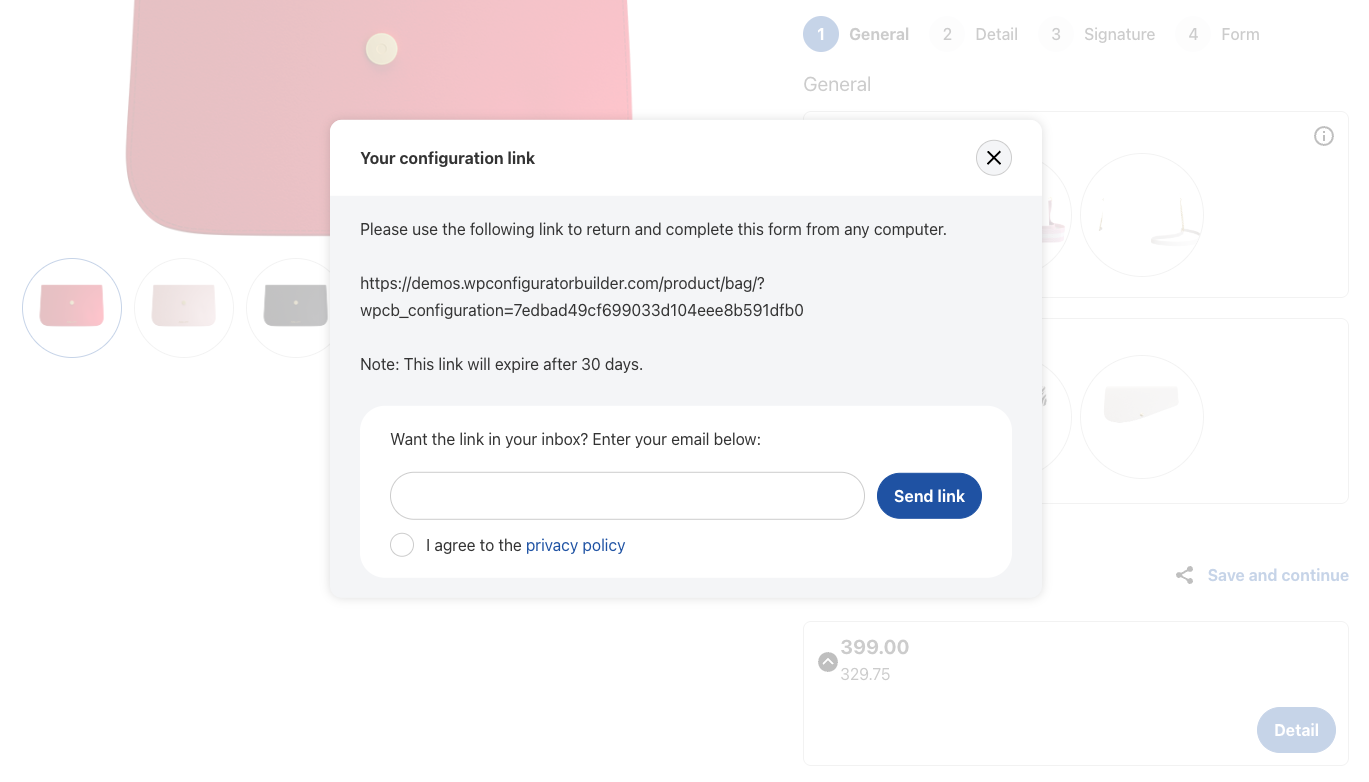Focus the email address input field
This screenshot has width=1369, height=782.
point(627,496)
